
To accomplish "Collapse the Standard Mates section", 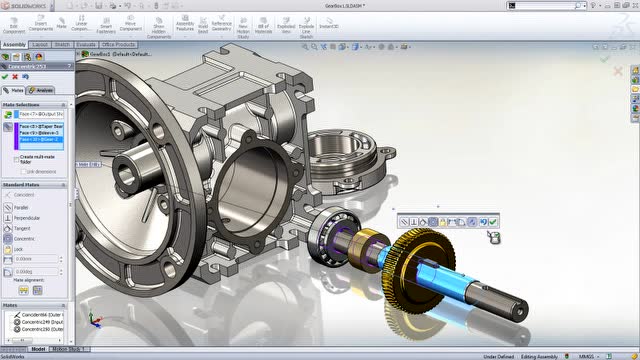I will [63, 185].
